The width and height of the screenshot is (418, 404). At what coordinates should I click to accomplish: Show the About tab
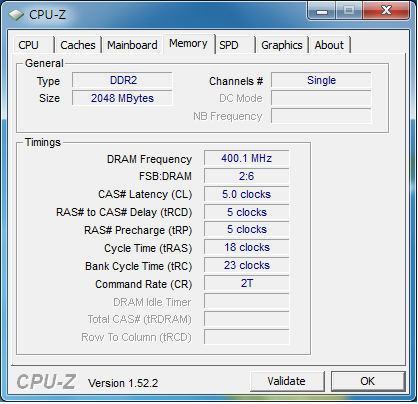[329, 45]
